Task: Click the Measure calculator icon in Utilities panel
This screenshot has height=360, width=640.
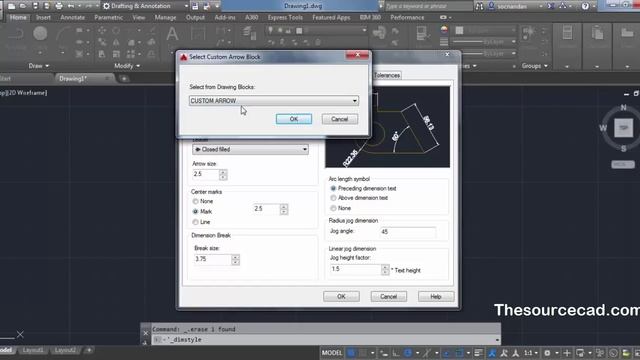Action: [x=567, y=32]
